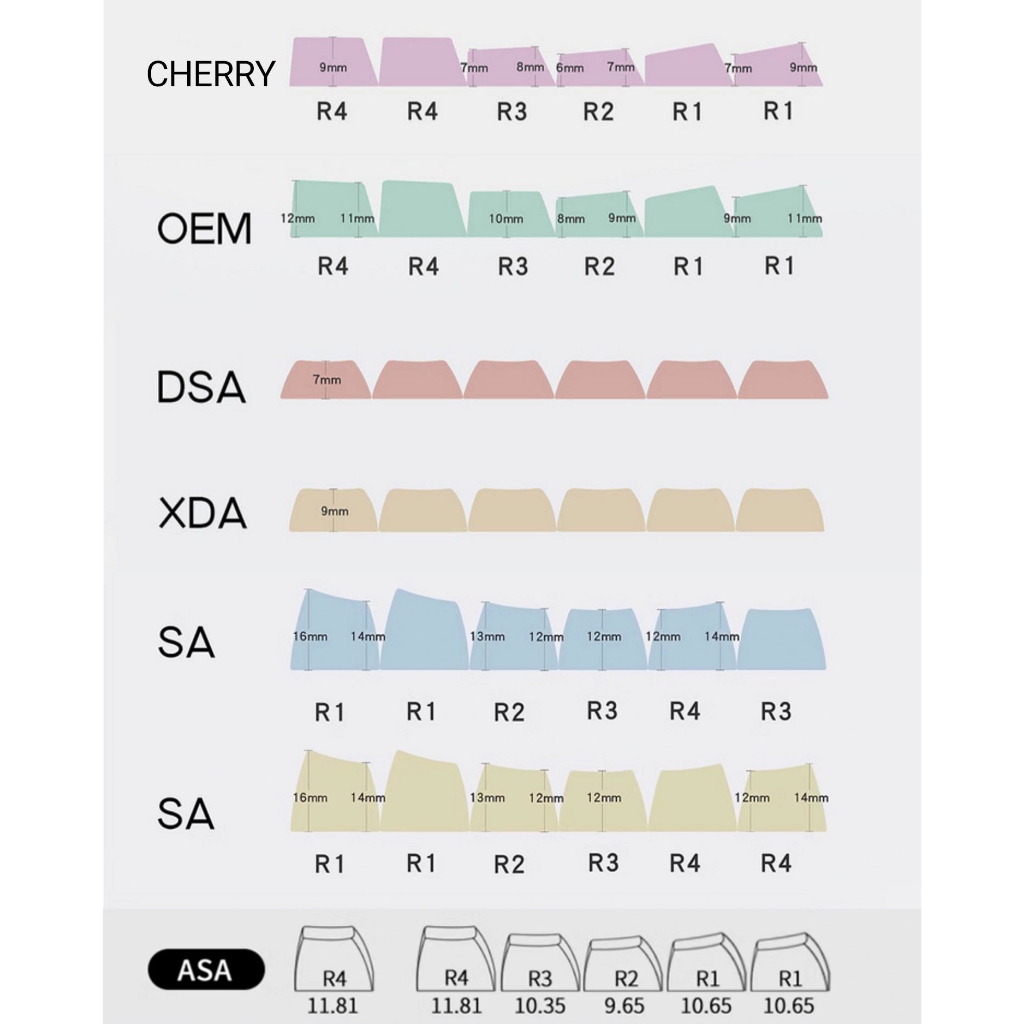Click the XDA profile label
This screenshot has width=1024, height=1024.
pyautogui.click(x=202, y=513)
